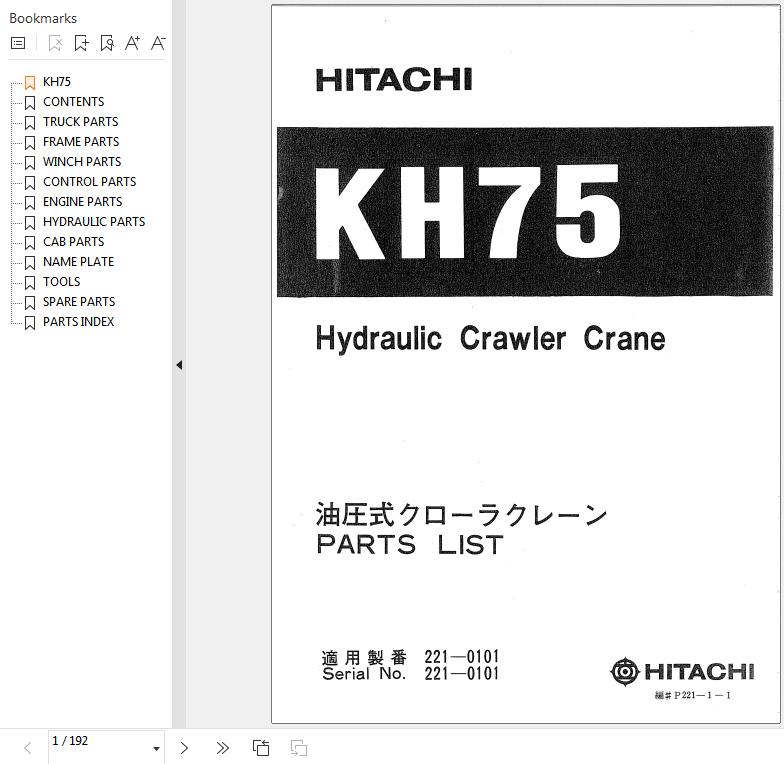Jump to the last page arrow
This screenshot has width=784, height=764.
[x=222, y=748]
